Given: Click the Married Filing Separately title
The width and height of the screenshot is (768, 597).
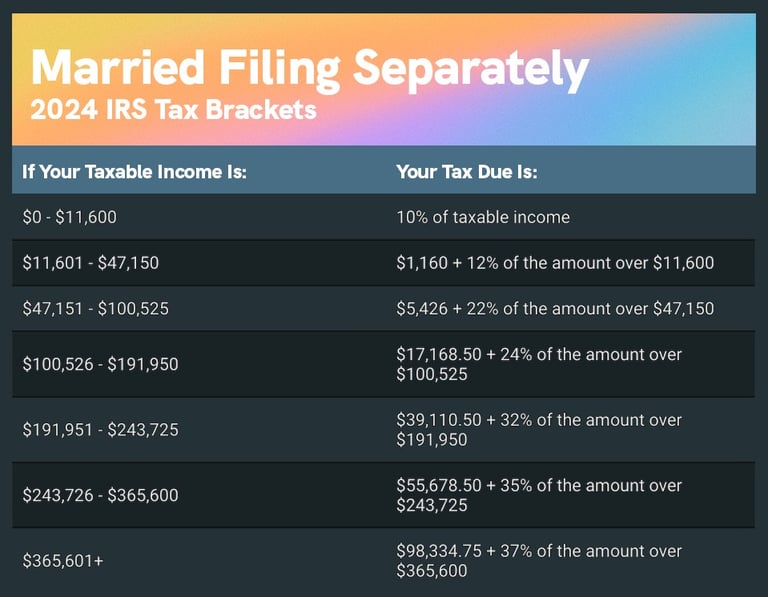Looking at the screenshot, I should click(x=310, y=69).
